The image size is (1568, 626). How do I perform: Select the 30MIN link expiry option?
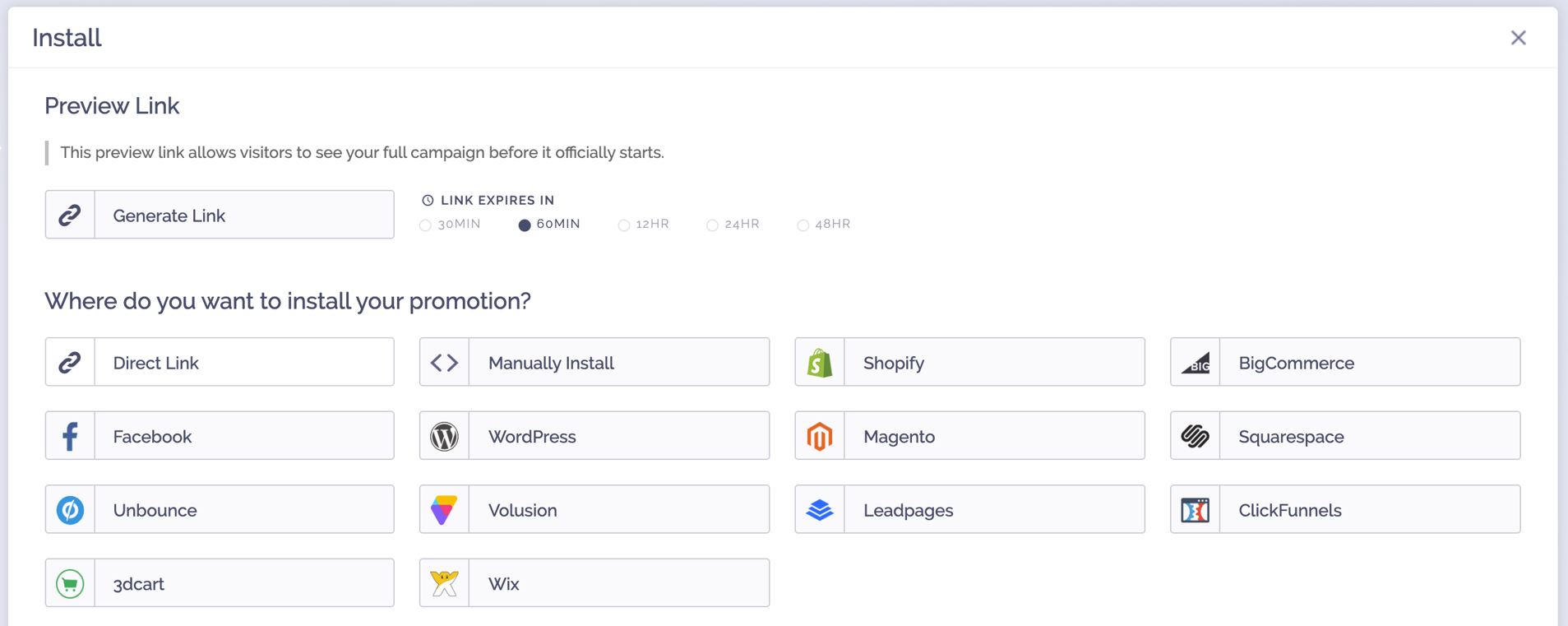click(x=450, y=224)
